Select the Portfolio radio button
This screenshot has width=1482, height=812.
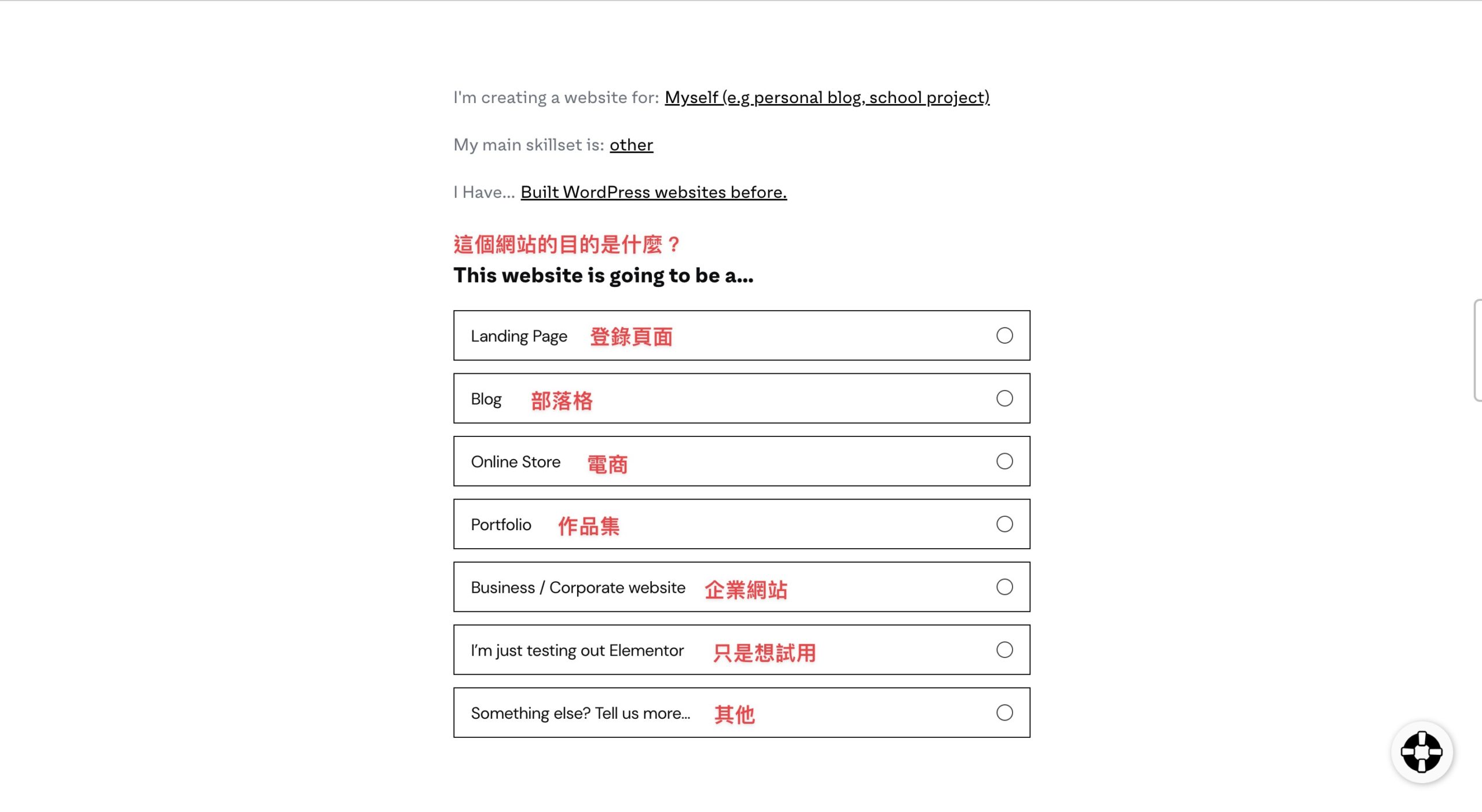pos(1004,524)
